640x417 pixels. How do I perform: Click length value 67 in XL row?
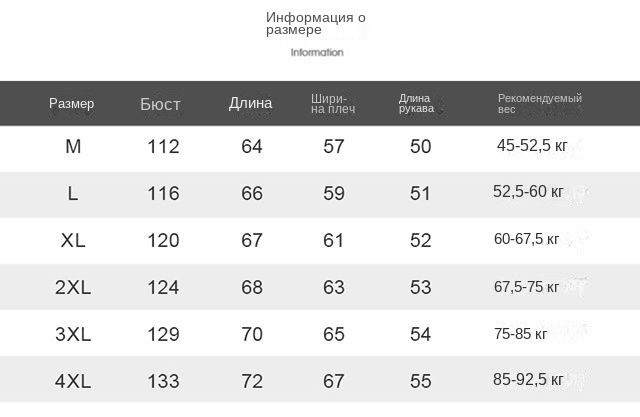tap(252, 240)
